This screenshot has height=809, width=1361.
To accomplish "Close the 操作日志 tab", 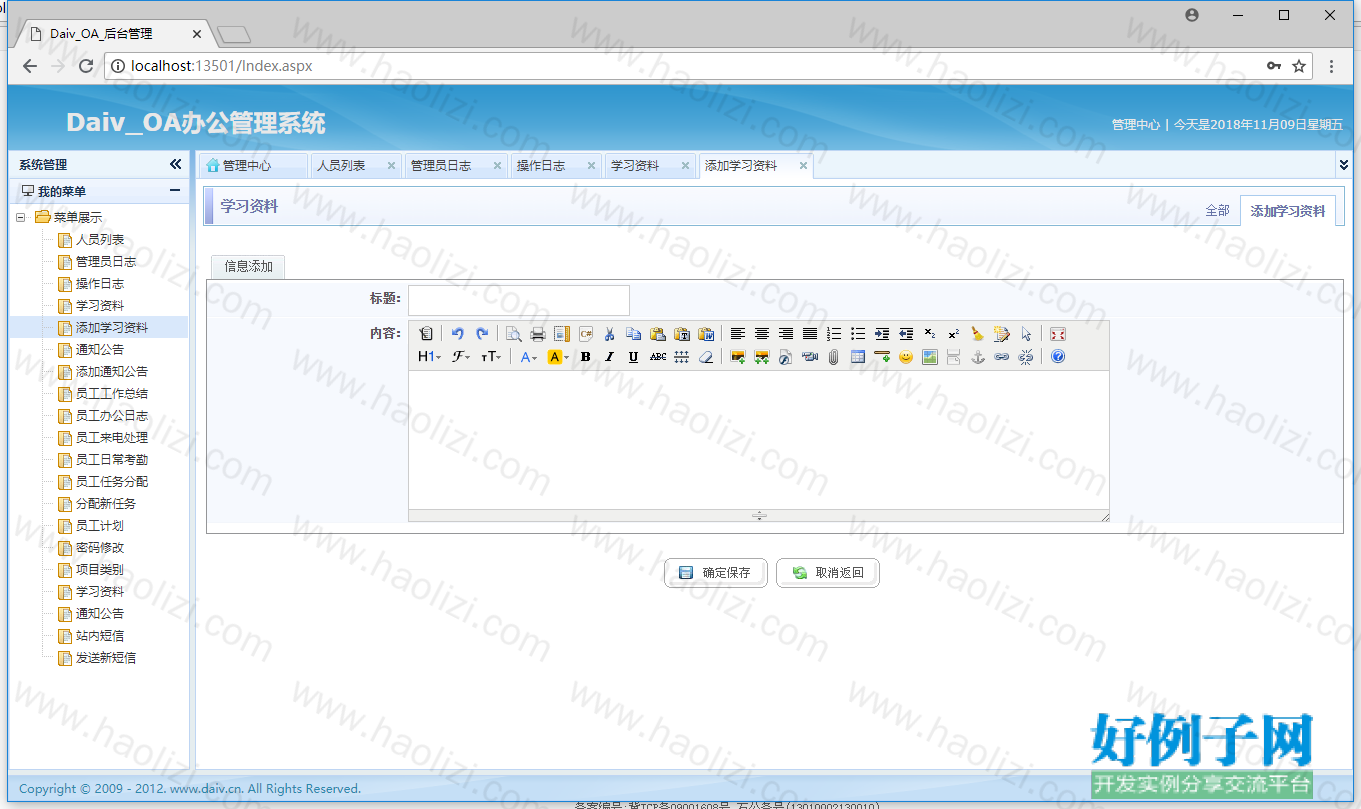I will 591,166.
